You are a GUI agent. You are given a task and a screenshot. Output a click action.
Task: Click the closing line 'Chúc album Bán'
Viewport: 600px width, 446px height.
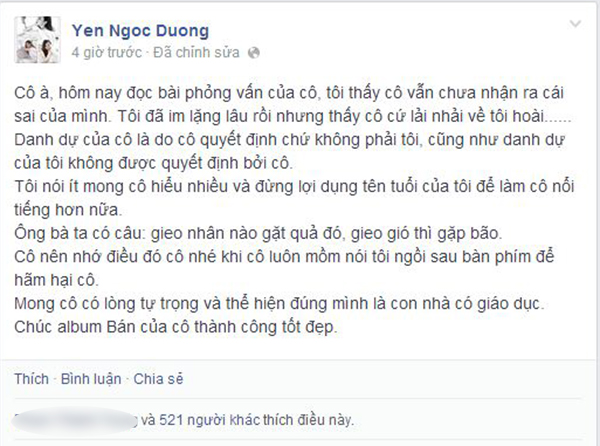point(176,327)
